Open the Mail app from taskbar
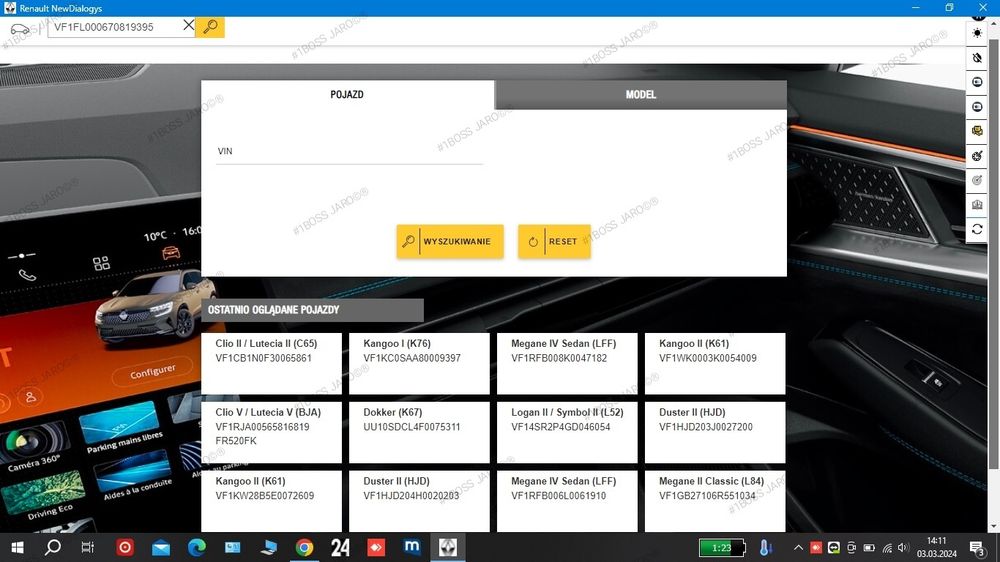The height and width of the screenshot is (562, 1000). [x=161, y=547]
